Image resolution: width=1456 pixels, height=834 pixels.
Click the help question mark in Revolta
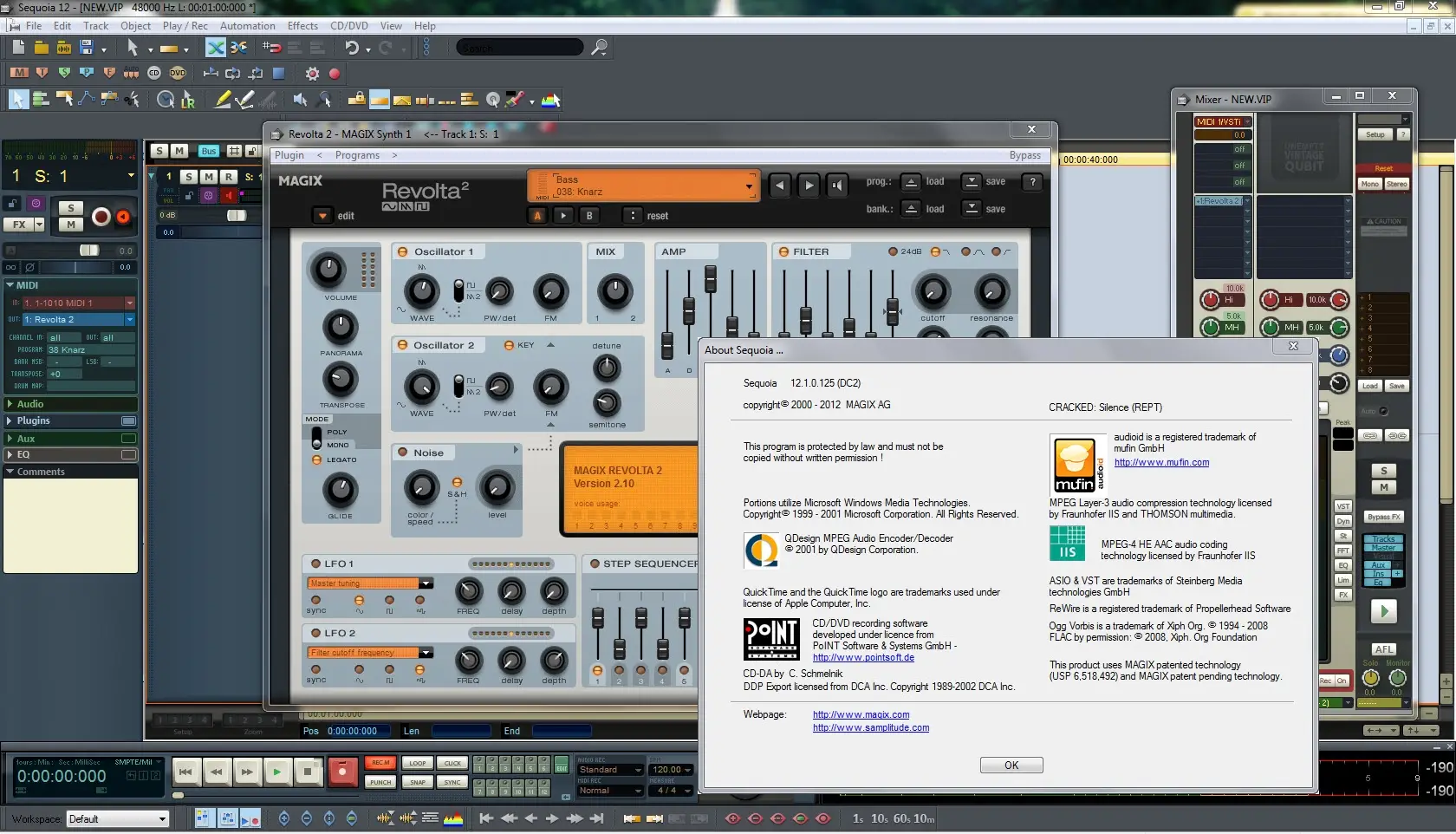[x=1032, y=182]
